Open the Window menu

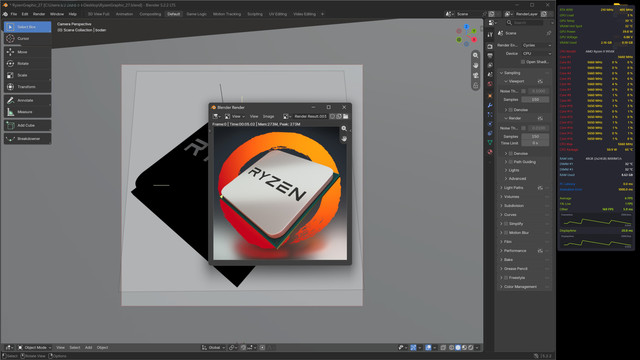point(57,14)
